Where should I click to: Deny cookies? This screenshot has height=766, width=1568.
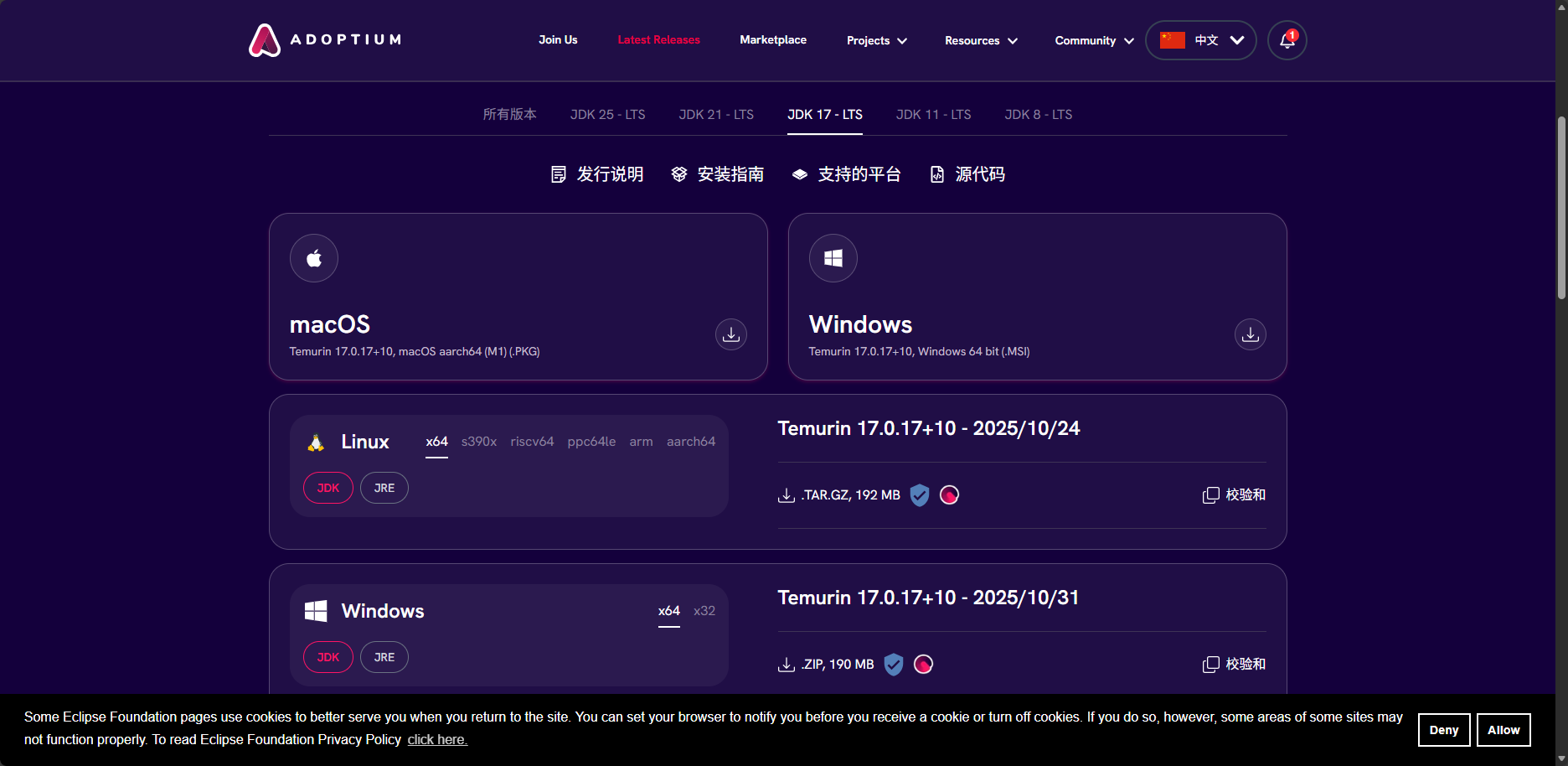1444,730
